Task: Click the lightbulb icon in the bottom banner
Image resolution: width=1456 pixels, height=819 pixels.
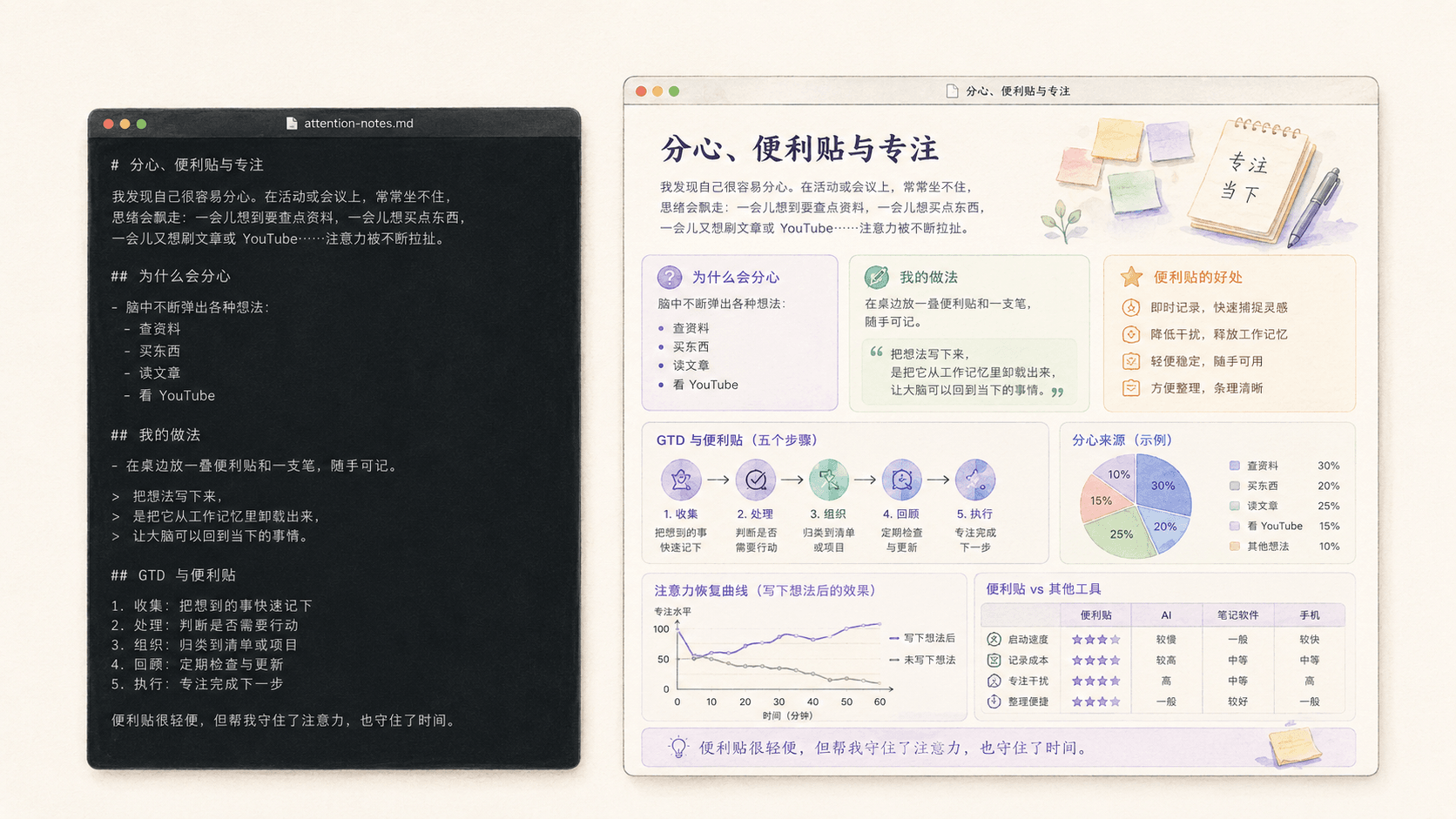Action: click(x=678, y=747)
